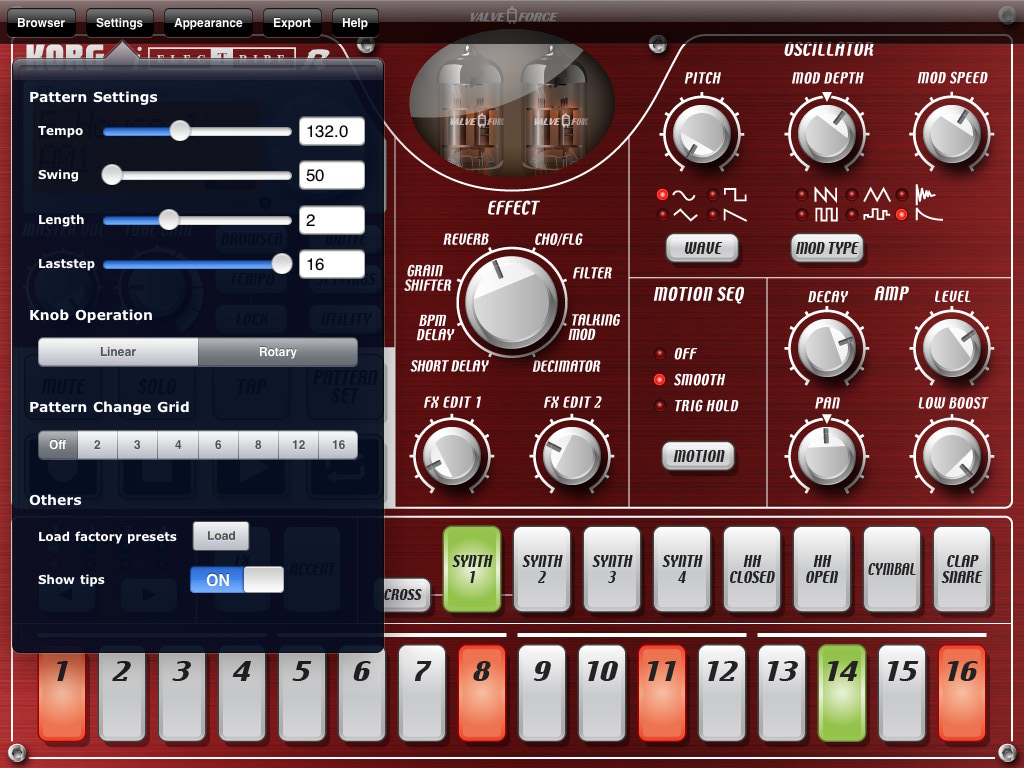1024x768 pixels.
Task: Click the sine wave indicator LED
Action: click(662, 195)
